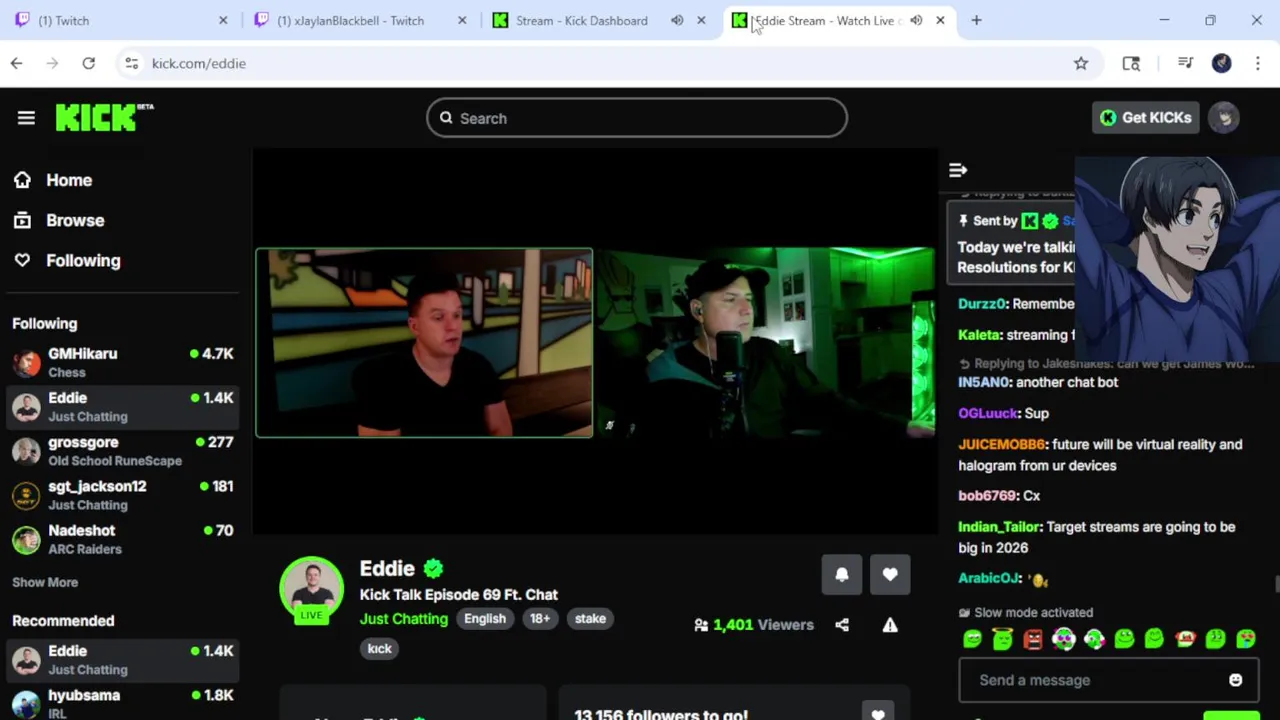Click Get KICKs button
This screenshot has width=1280, height=720.
click(1145, 117)
